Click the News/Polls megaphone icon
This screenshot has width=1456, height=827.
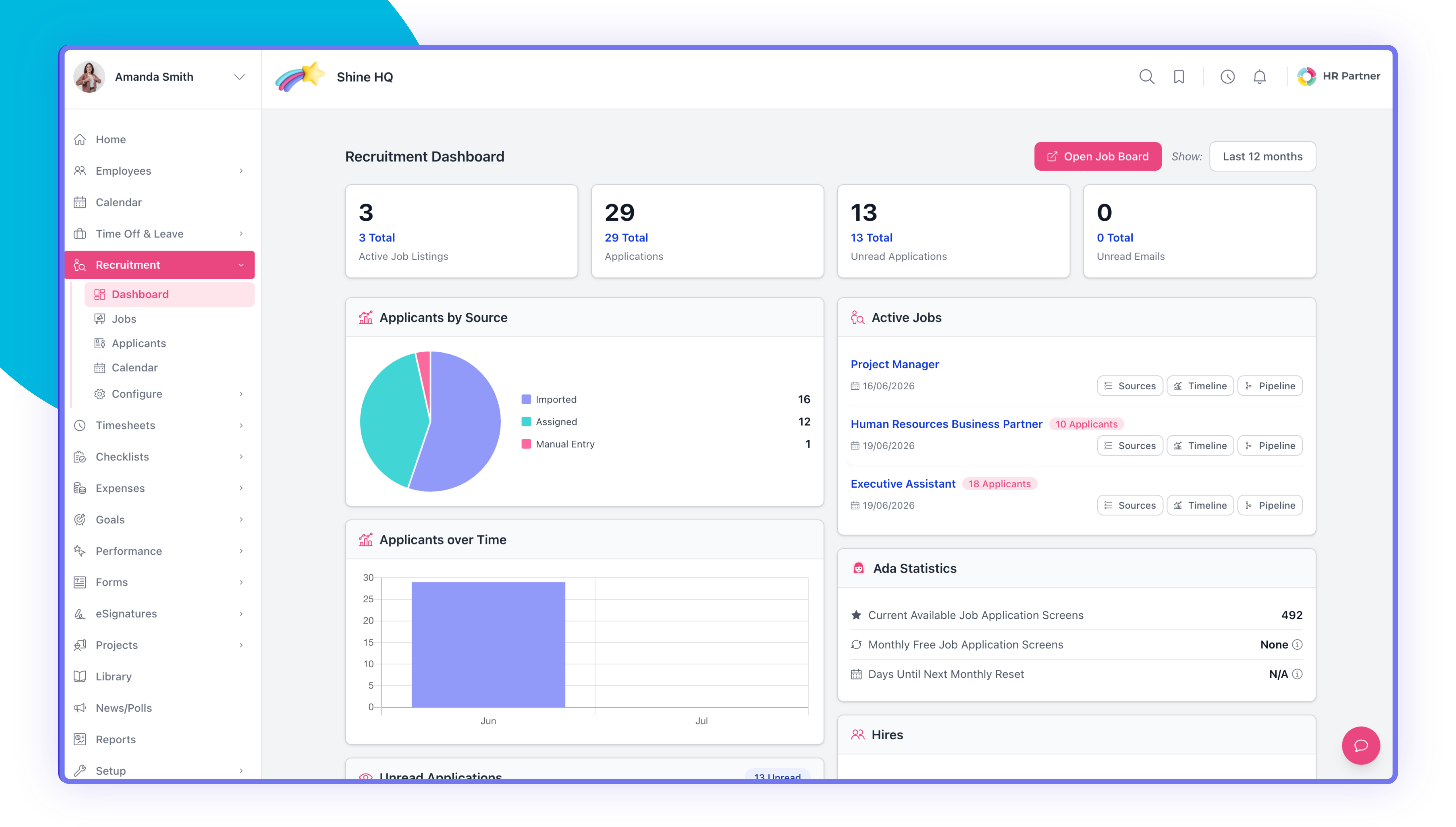[79, 708]
